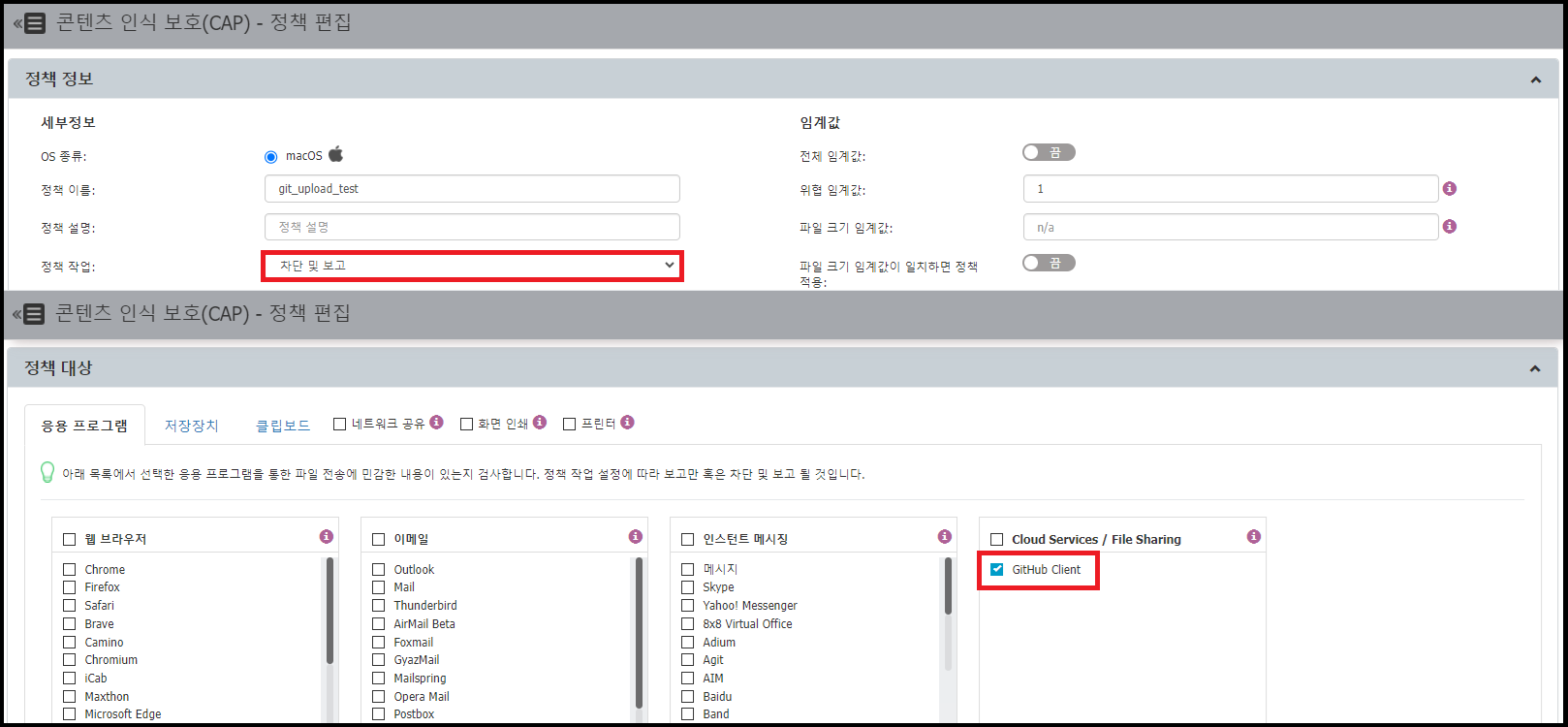Image resolution: width=1568 pixels, height=727 pixels.
Task: Collapse the 정책 정보 section
Action: (x=1535, y=79)
